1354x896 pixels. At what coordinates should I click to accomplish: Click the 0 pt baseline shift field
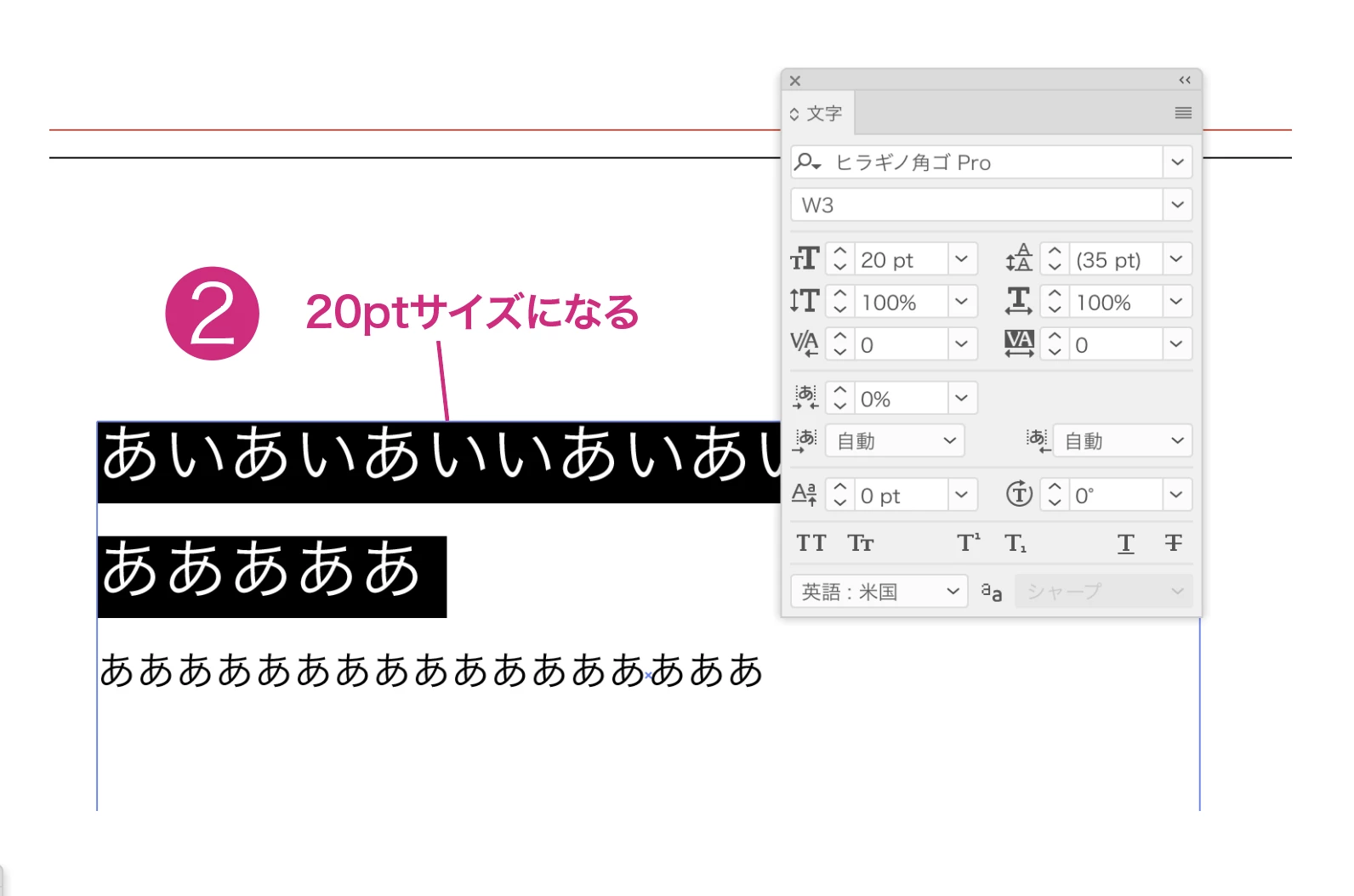click(900, 495)
